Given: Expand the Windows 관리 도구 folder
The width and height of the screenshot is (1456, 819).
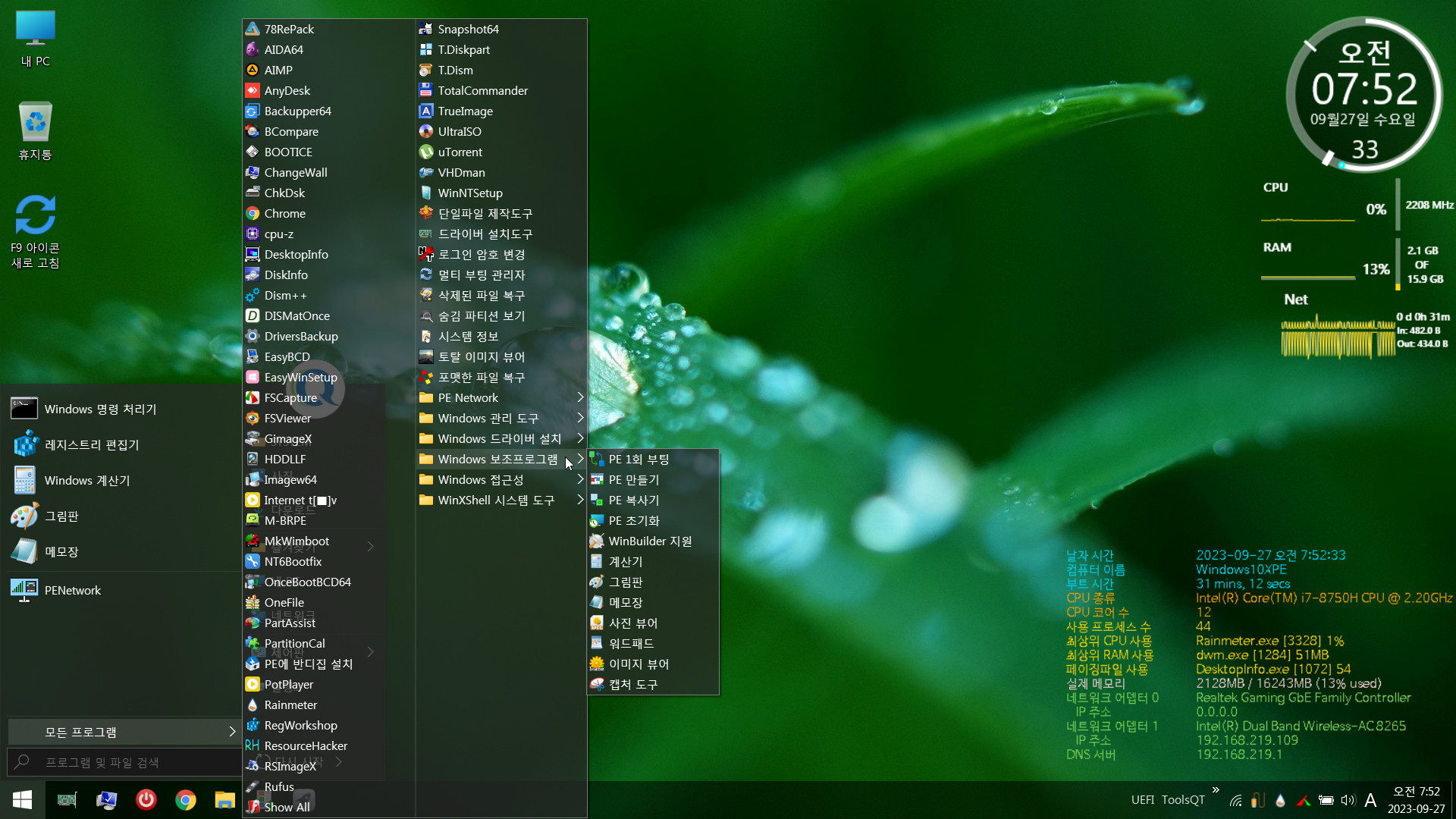Looking at the screenshot, I should [501, 418].
